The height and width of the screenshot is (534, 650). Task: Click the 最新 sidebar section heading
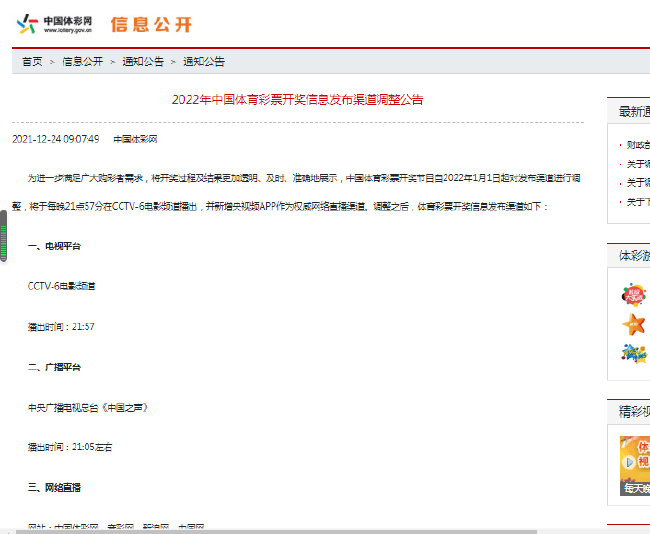(x=634, y=111)
